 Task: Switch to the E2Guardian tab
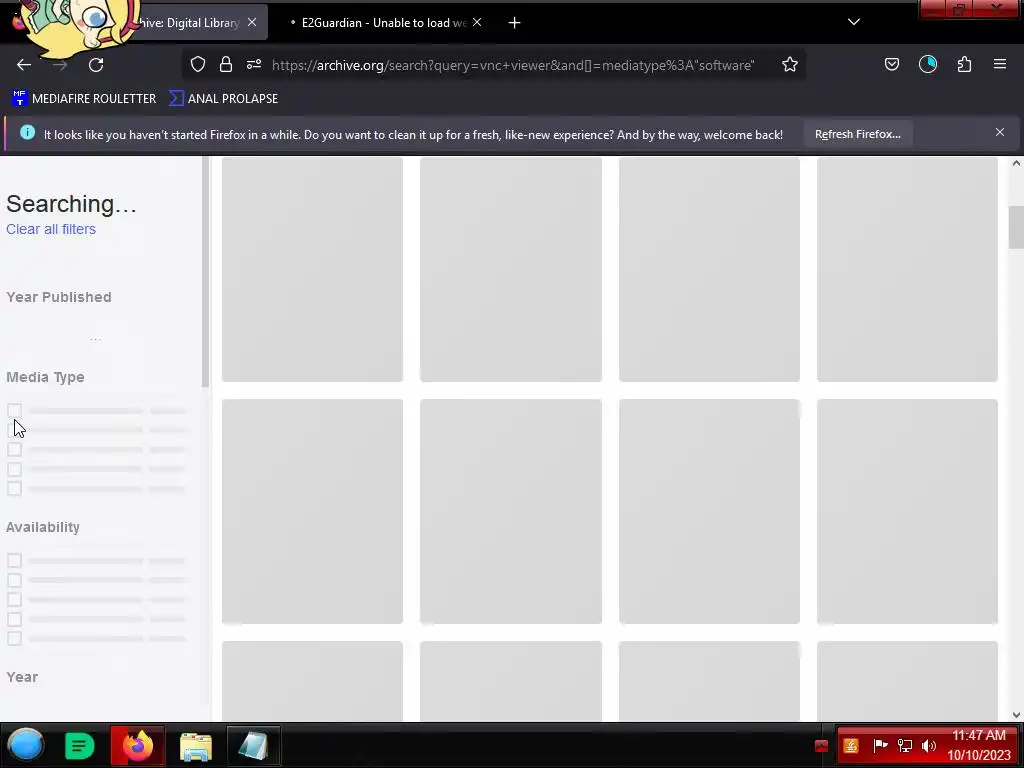384,23
